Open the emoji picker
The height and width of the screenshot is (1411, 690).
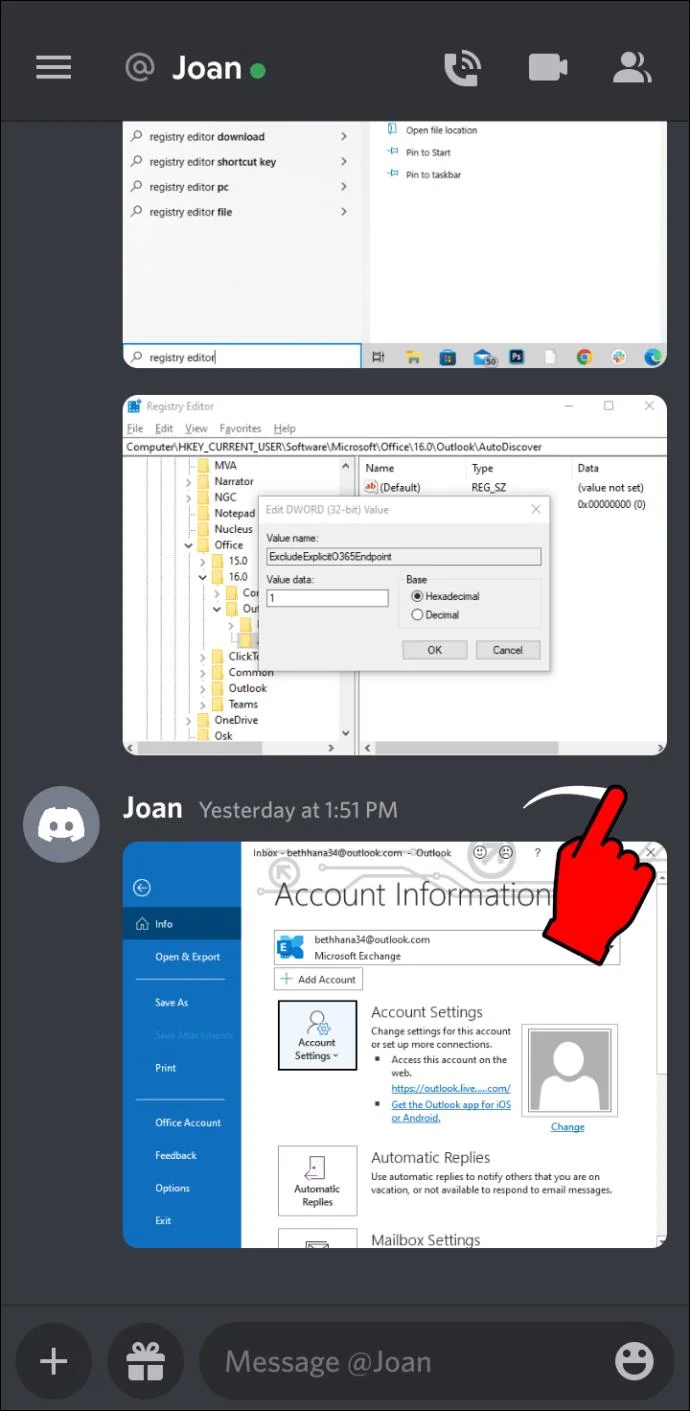coord(634,1361)
